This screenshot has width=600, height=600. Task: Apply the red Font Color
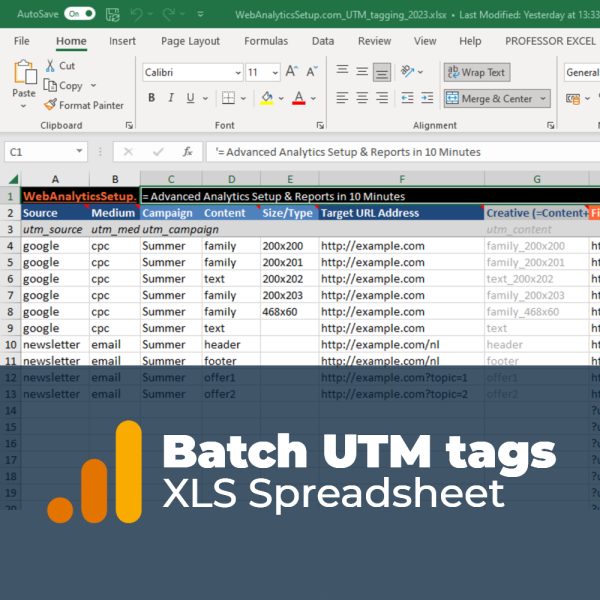pyautogui.click(x=298, y=98)
